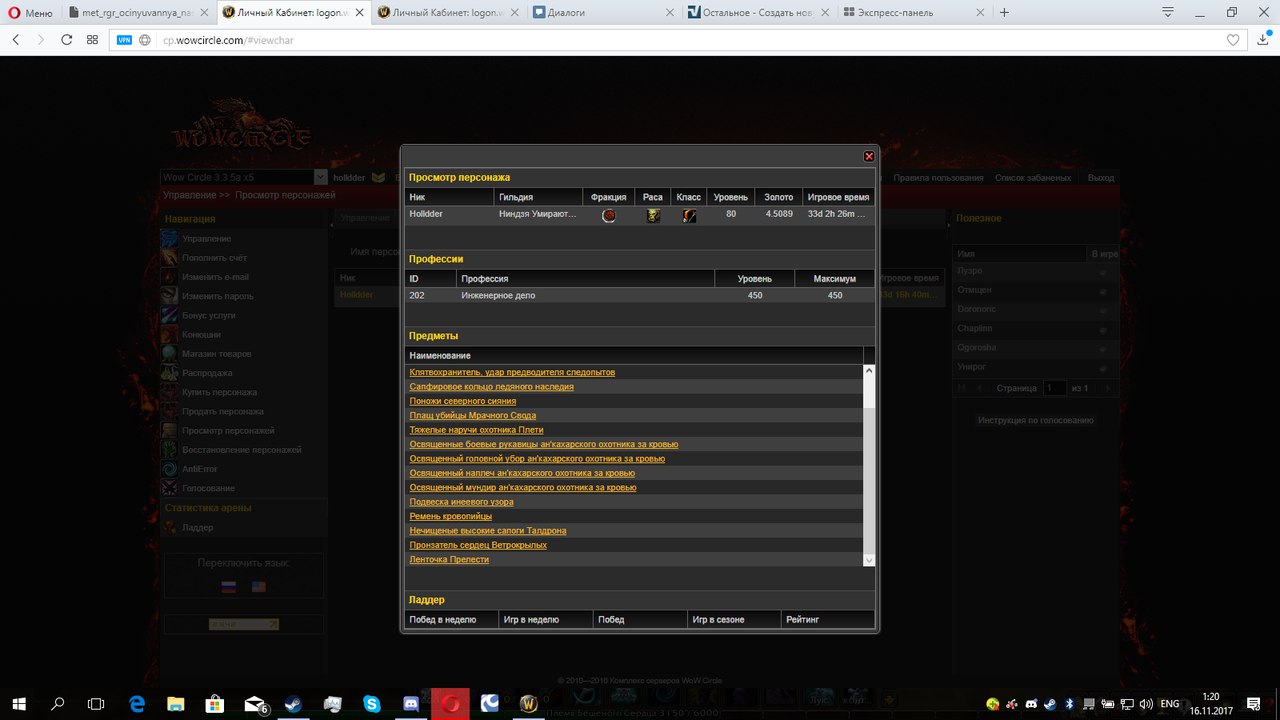The width and height of the screenshot is (1280, 720).
Task: Open the Плащ убийцы Мрачного Свода link
Action: coord(472,415)
